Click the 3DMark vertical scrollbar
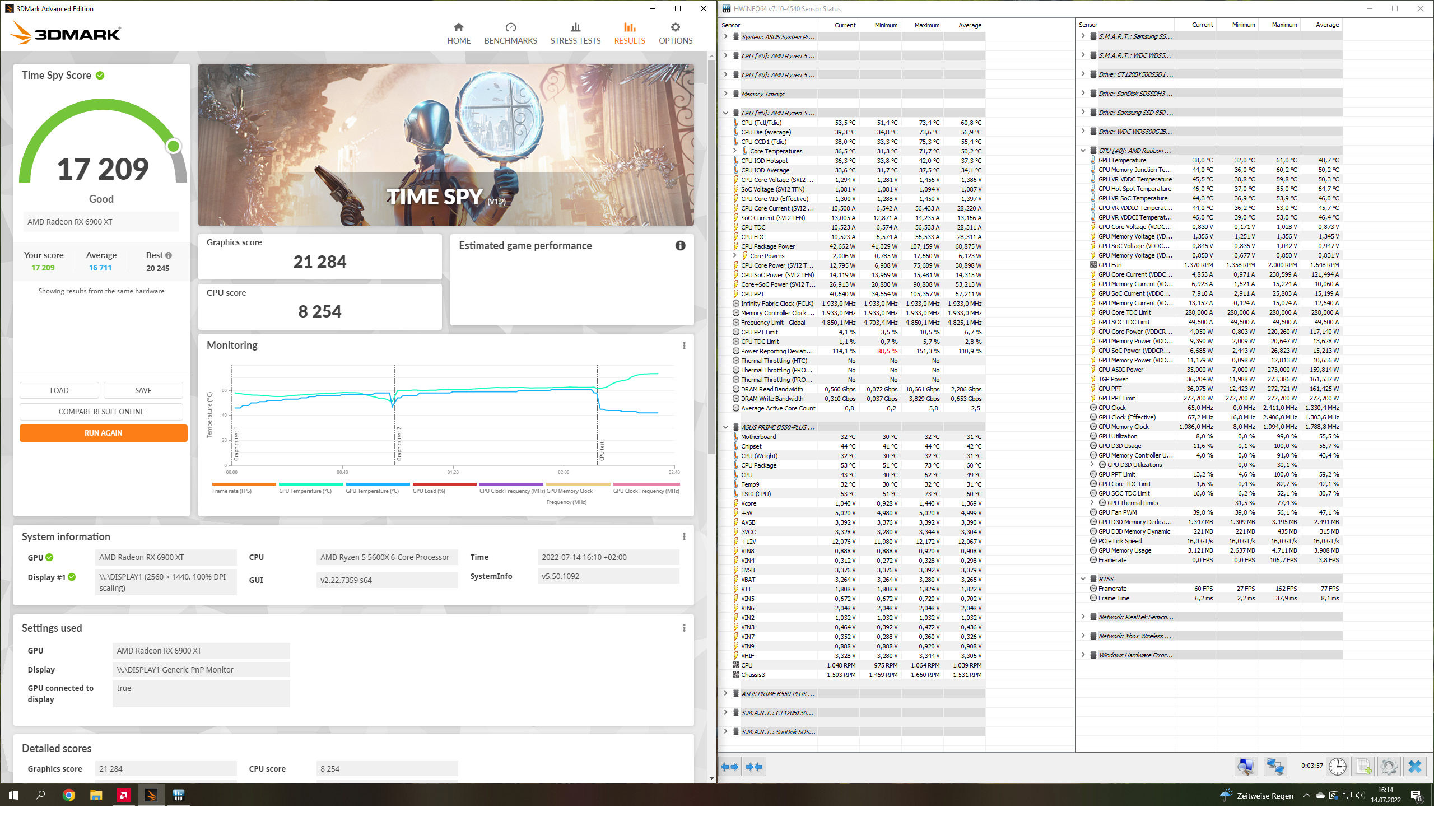 711,256
